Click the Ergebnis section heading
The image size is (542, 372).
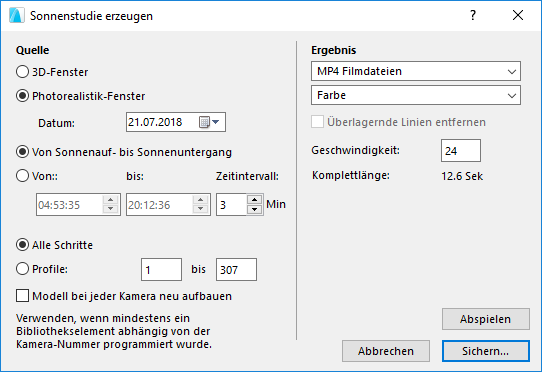pos(334,50)
